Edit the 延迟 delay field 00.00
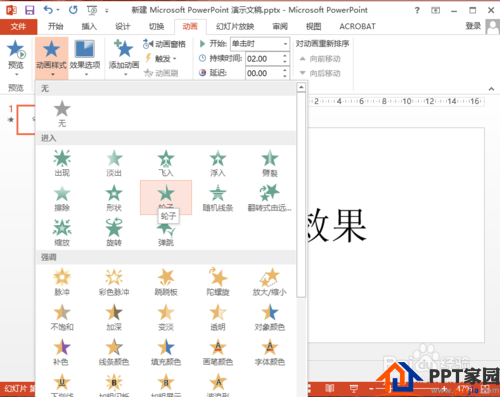The image size is (500, 397). 263,73
